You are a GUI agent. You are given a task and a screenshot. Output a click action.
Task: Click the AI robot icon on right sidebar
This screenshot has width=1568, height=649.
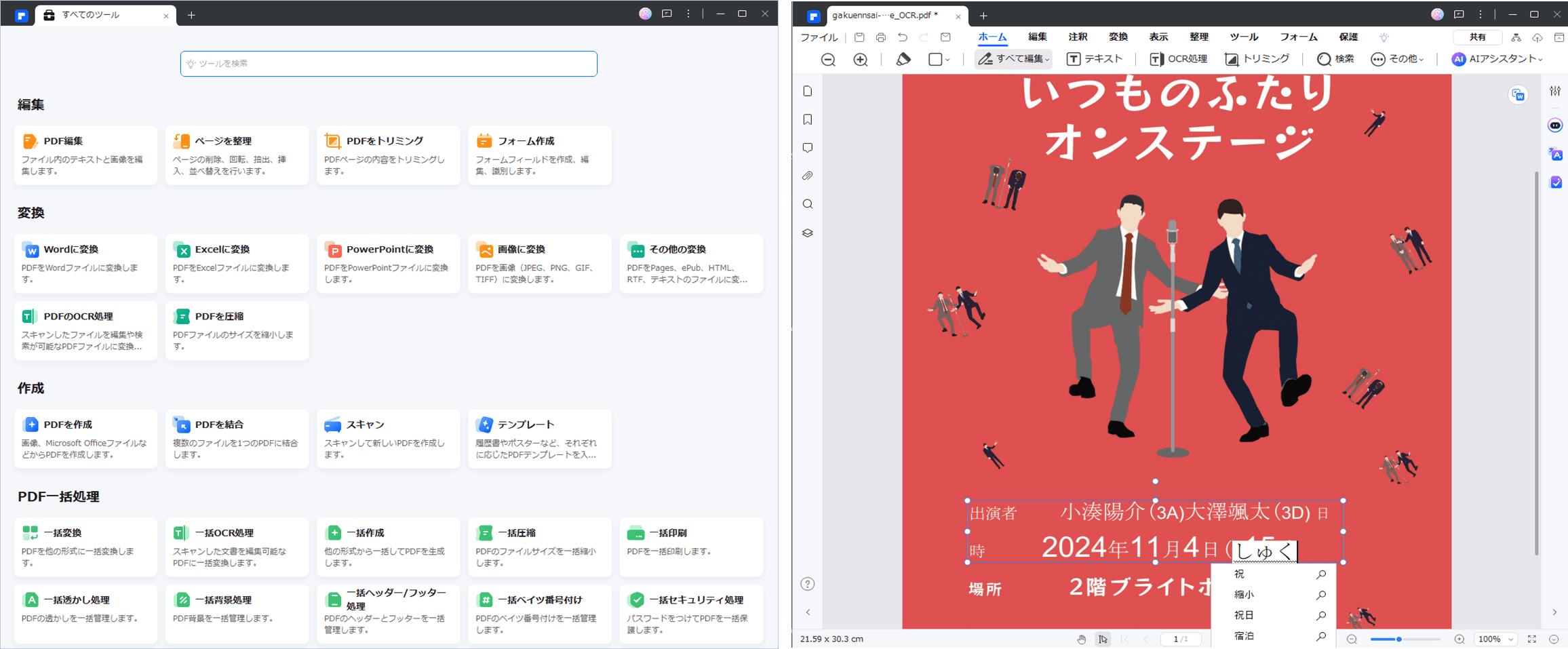pos(1555,125)
